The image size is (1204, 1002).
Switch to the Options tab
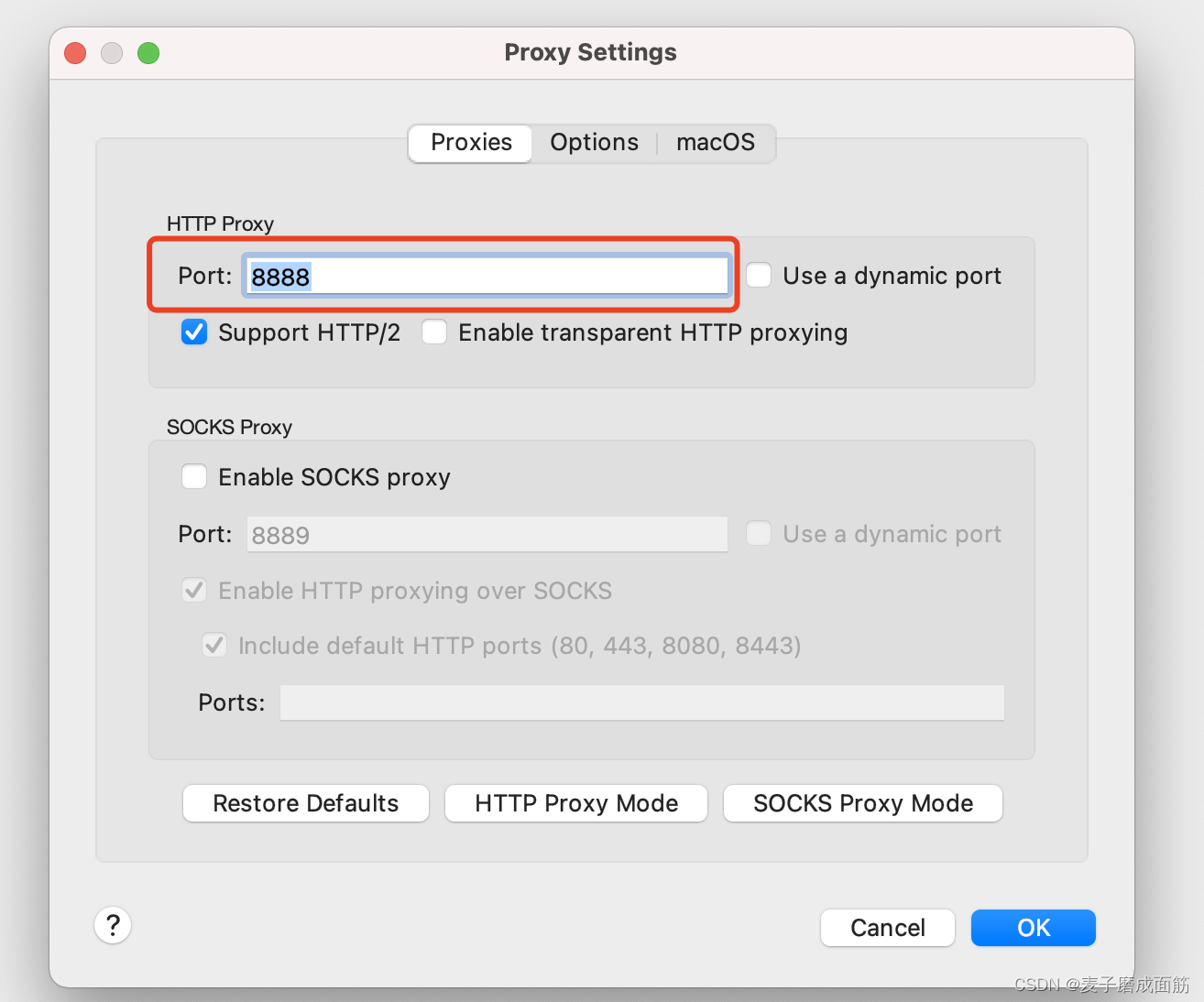tap(594, 143)
